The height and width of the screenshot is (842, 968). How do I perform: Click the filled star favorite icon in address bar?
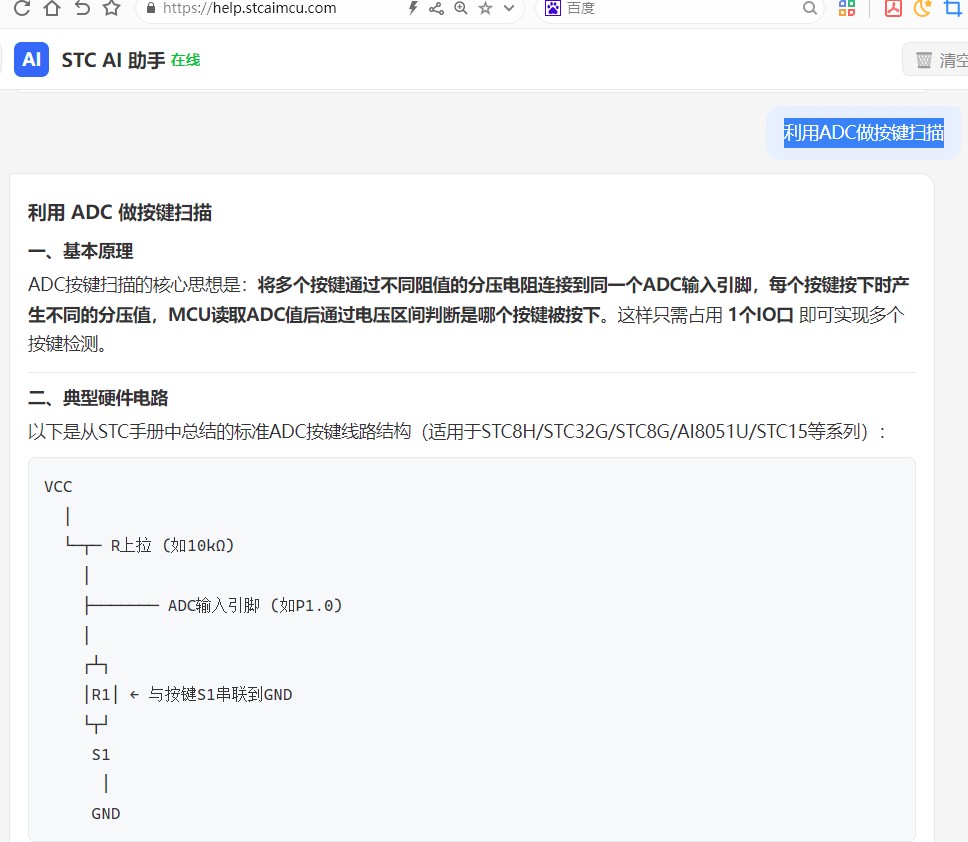click(x=485, y=8)
